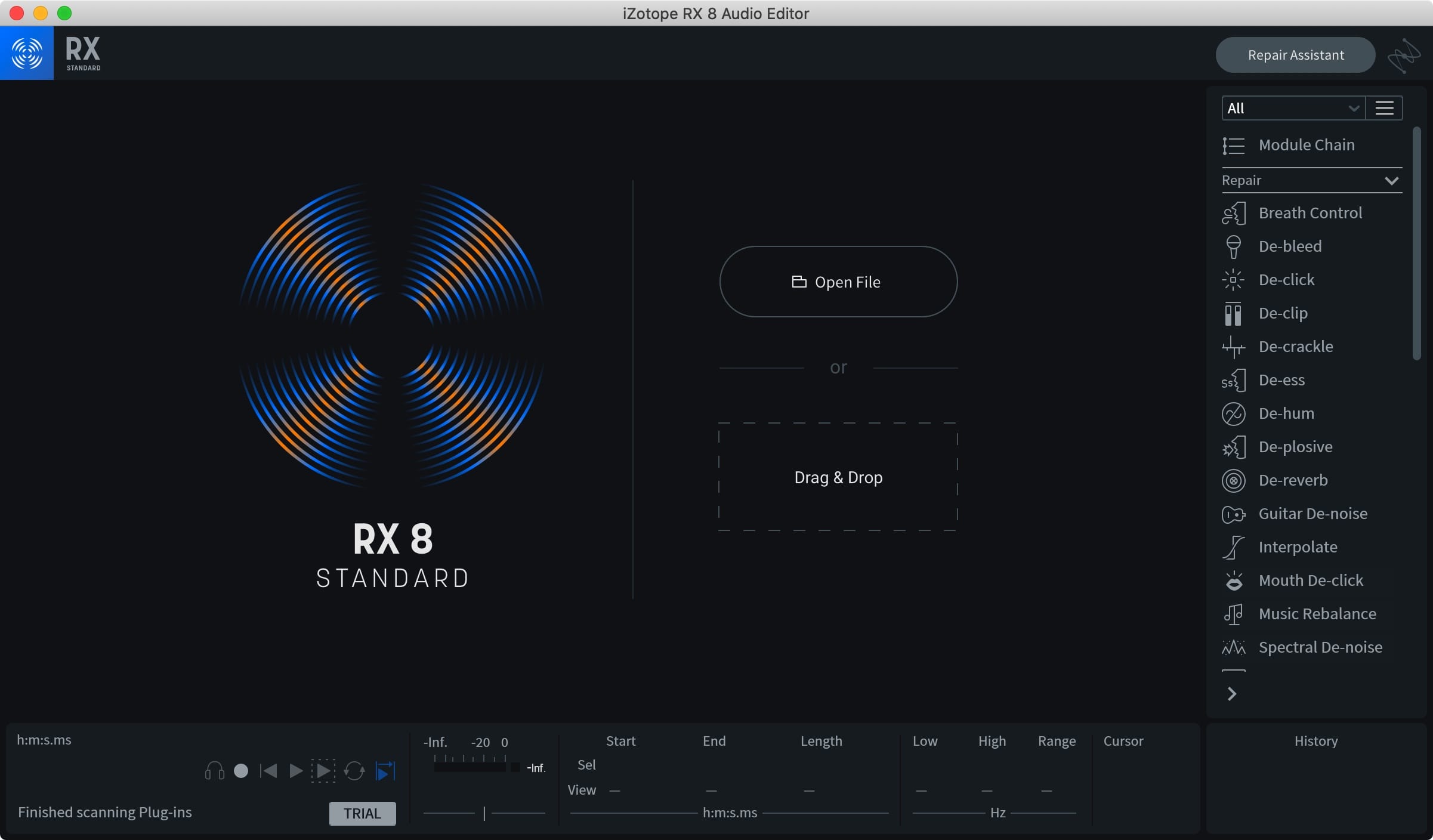
Task: Open the Breath Control module
Action: click(1310, 213)
